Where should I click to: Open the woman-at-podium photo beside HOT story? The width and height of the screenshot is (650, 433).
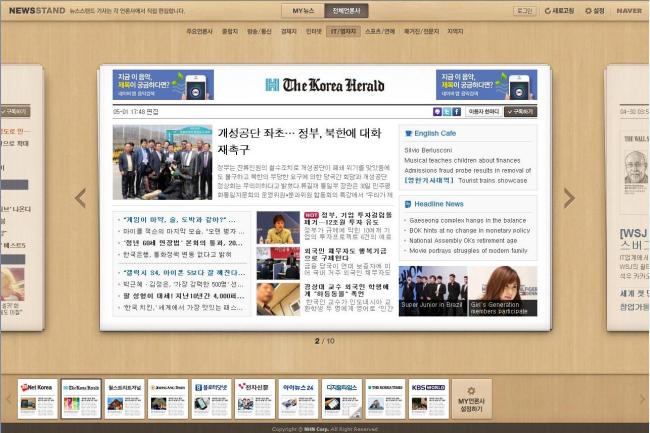tap(278, 227)
